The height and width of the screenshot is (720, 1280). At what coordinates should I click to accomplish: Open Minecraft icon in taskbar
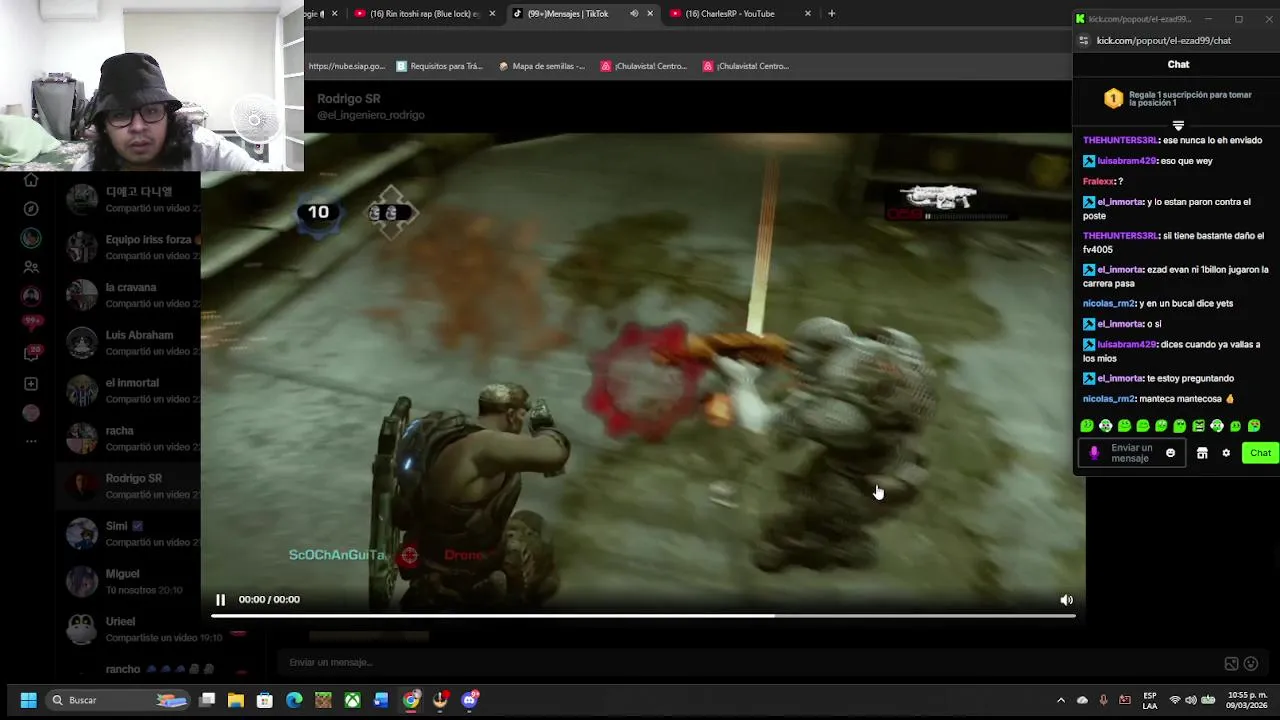point(323,700)
